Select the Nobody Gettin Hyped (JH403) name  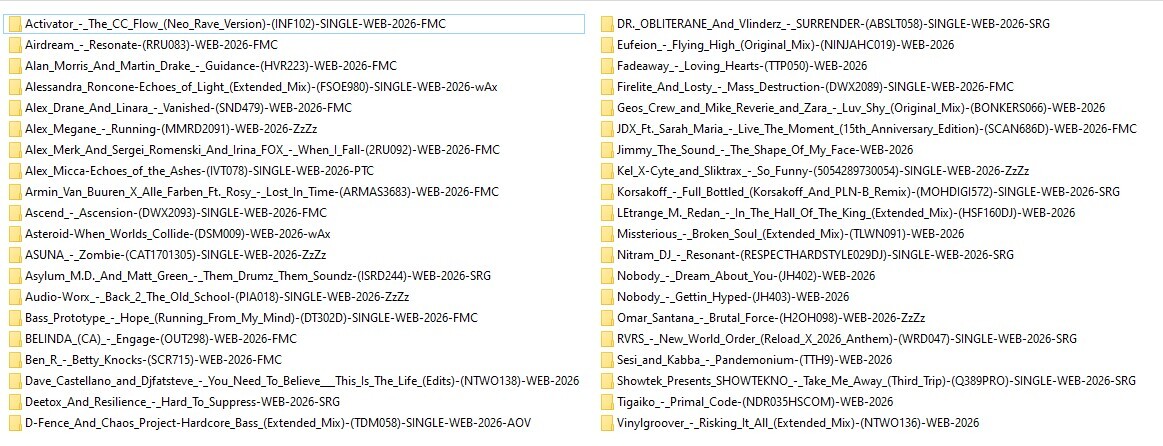[733, 297]
